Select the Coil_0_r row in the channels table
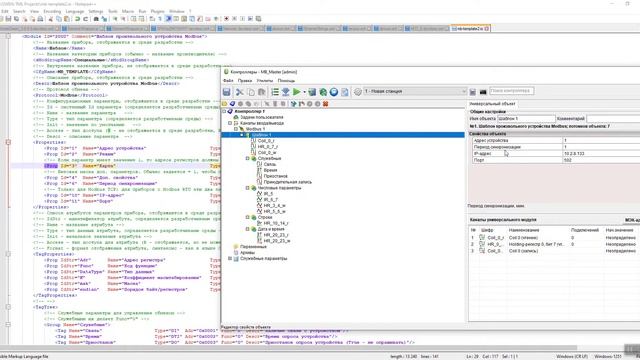Image resolution: width=640 pixels, height=360 pixels. (x=554, y=237)
